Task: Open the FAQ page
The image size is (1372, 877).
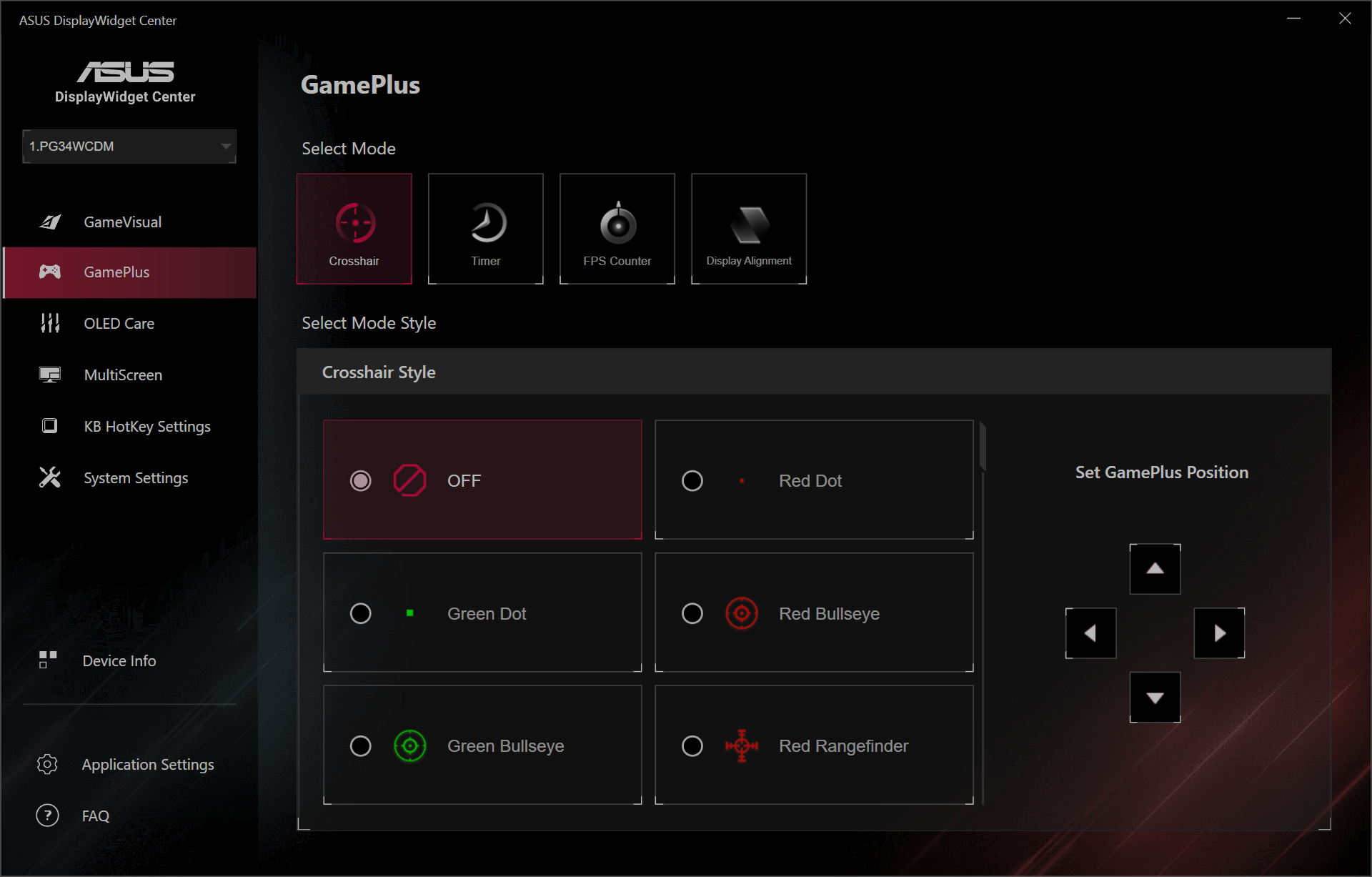Action: [x=95, y=816]
